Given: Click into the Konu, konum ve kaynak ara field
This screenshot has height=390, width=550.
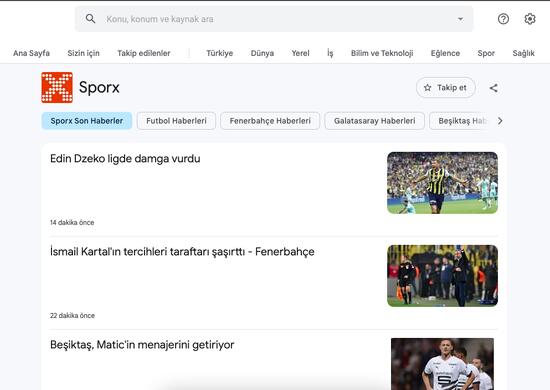Looking at the screenshot, I should point(274,19).
